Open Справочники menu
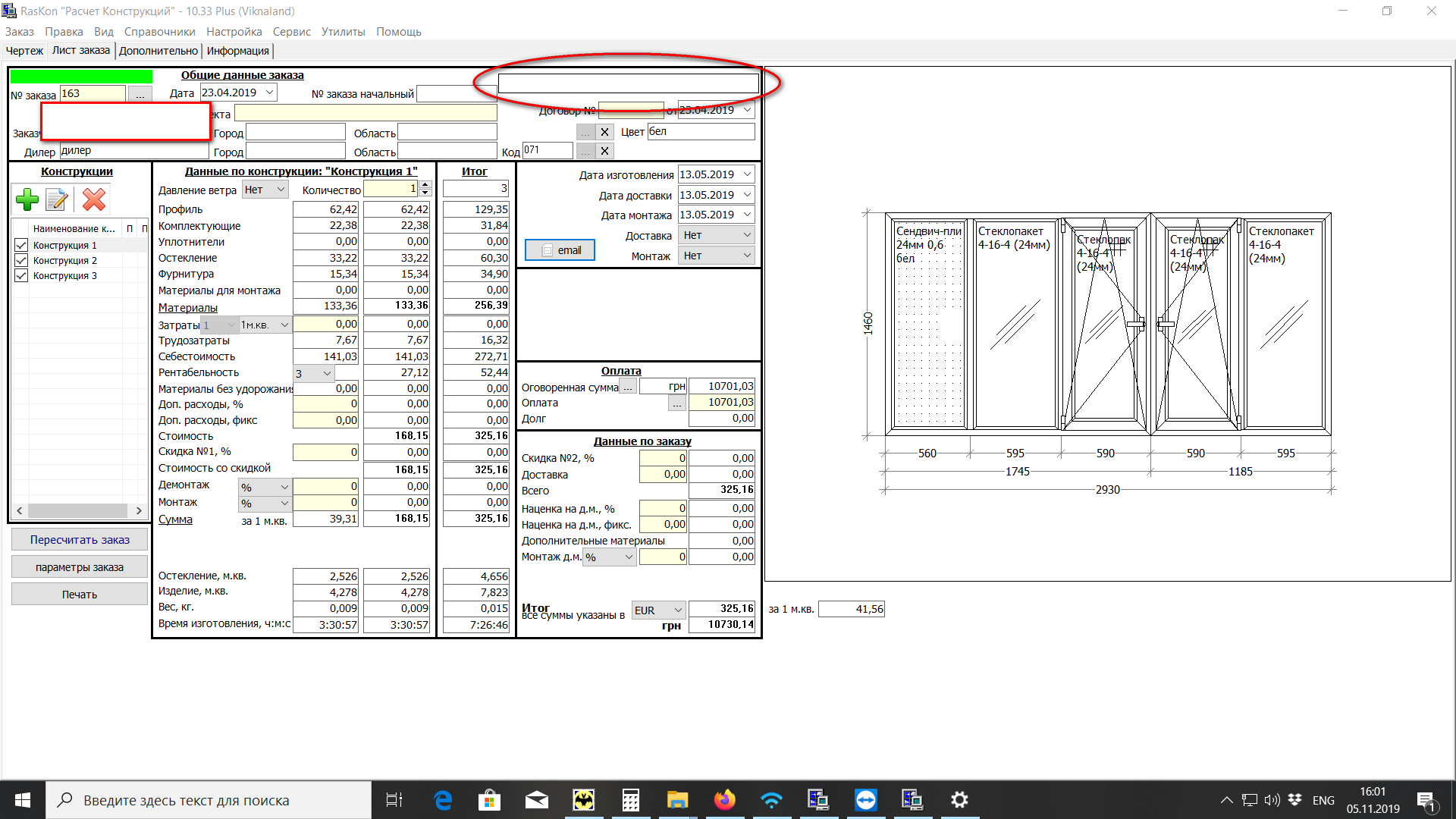 point(159,32)
